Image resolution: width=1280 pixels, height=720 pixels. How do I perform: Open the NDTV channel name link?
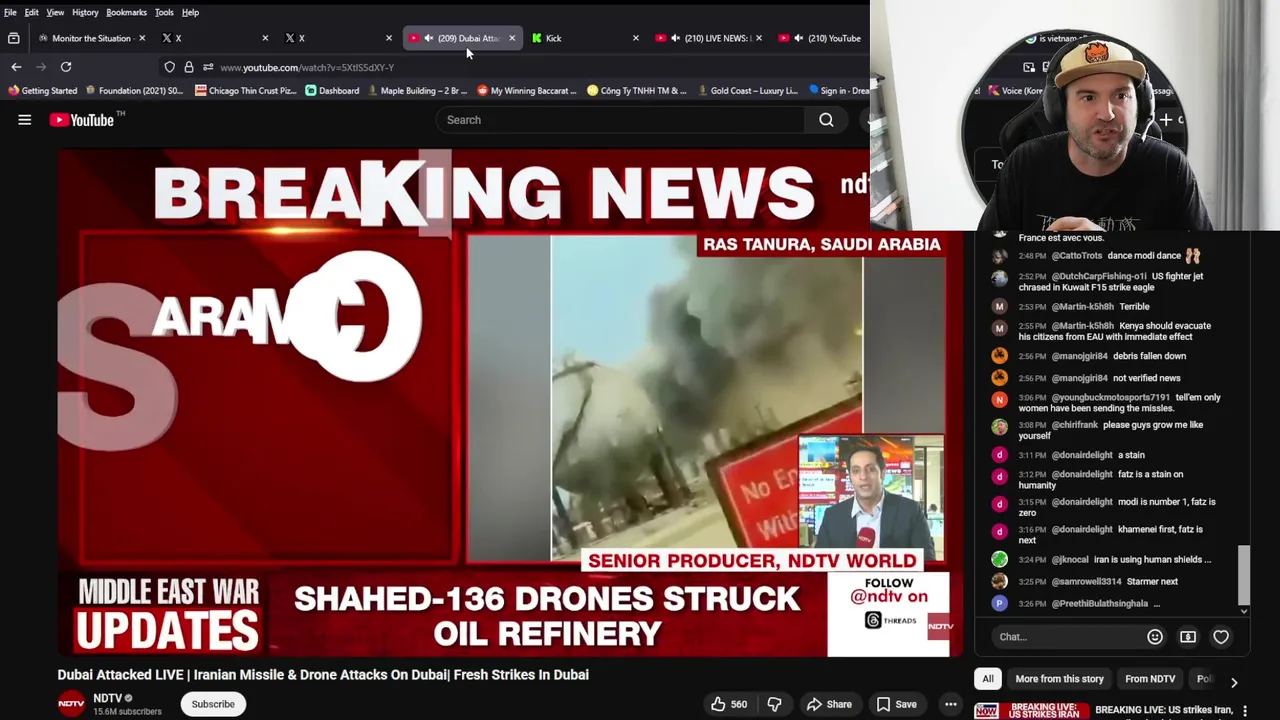(107, 698)
